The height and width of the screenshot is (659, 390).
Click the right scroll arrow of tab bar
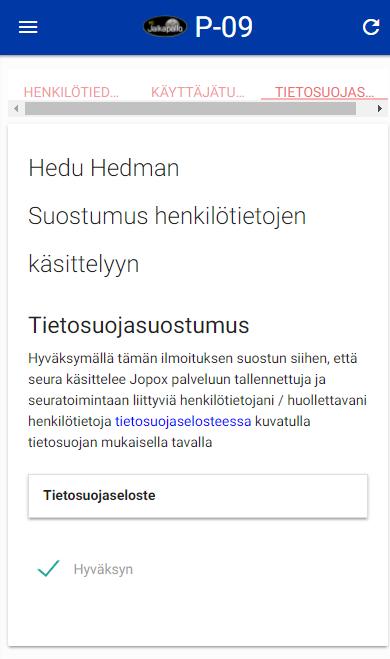coord(379,109)
